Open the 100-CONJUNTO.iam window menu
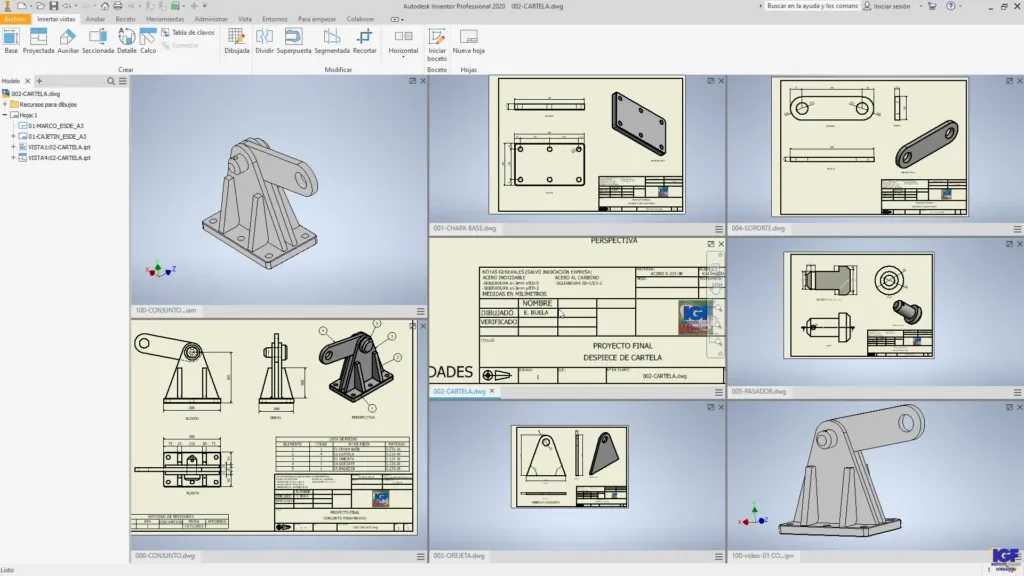 point(421,311)
